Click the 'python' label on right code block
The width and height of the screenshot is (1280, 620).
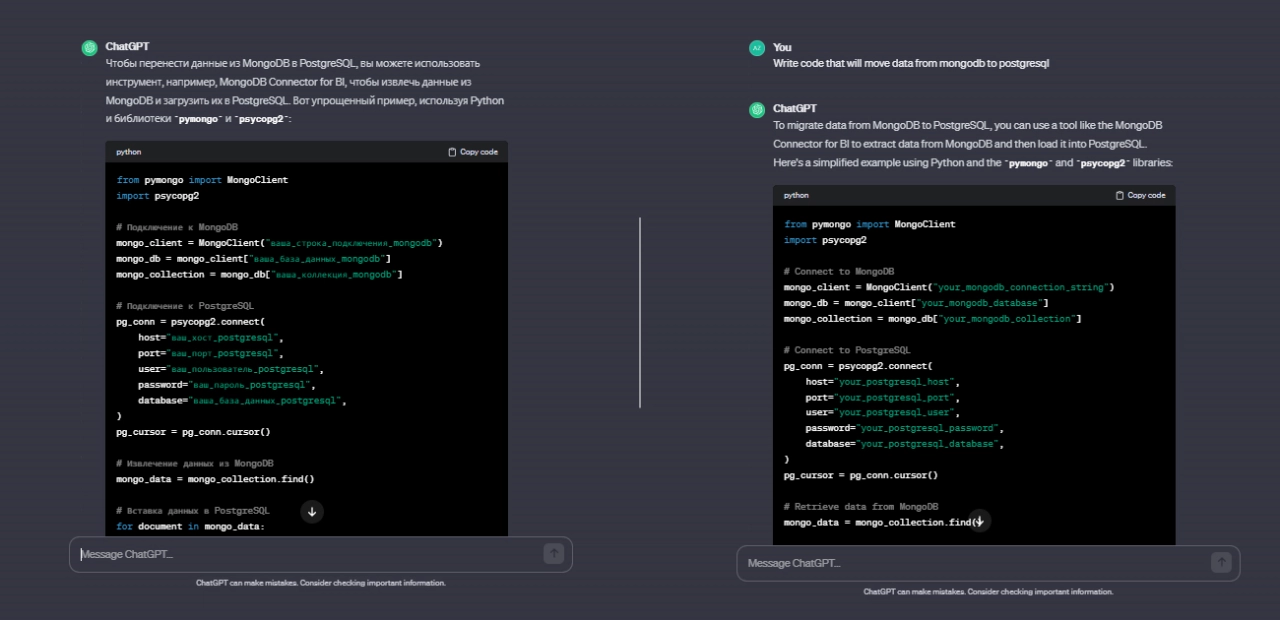(796, 196)
